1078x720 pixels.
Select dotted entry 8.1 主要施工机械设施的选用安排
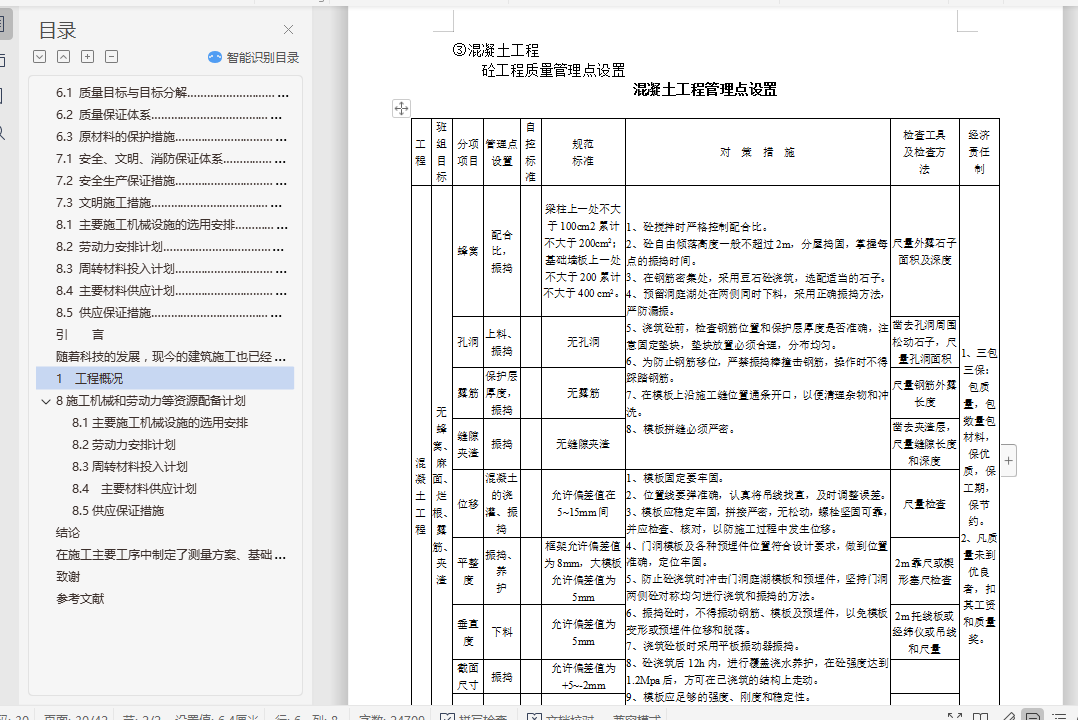coord(172,225)
